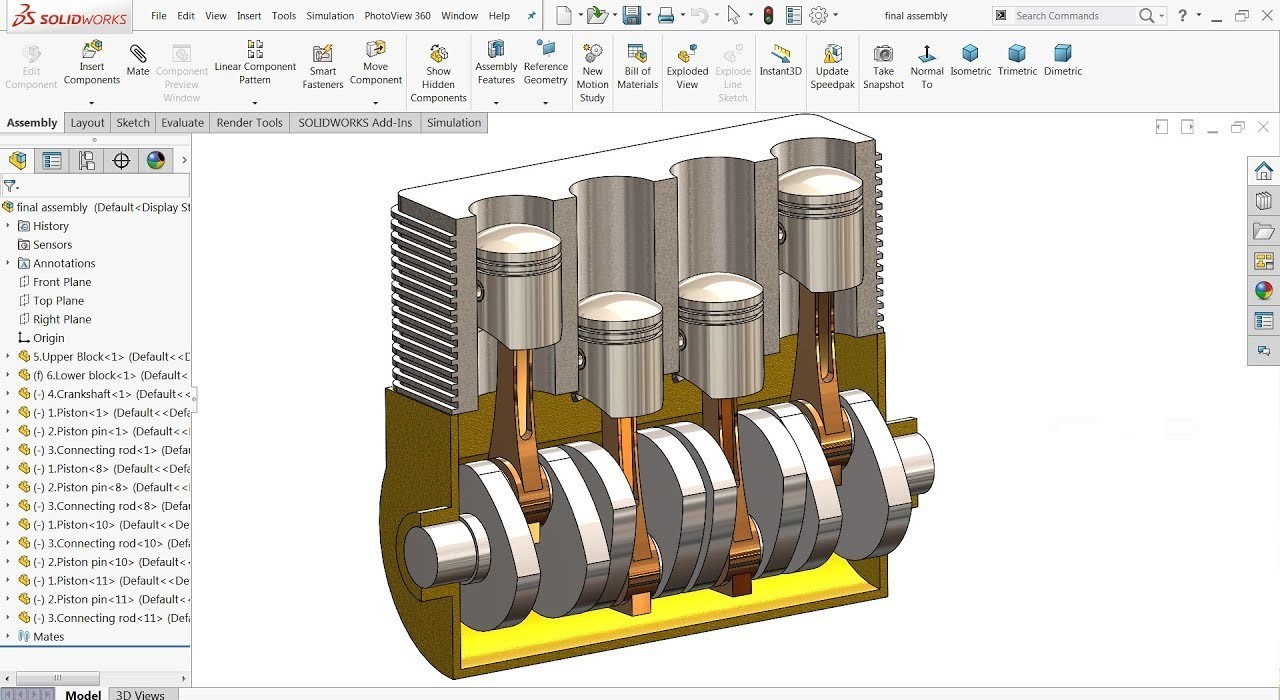Select Front Plane in feature tree
The image size is (1280, 700).
click(61, 282)
